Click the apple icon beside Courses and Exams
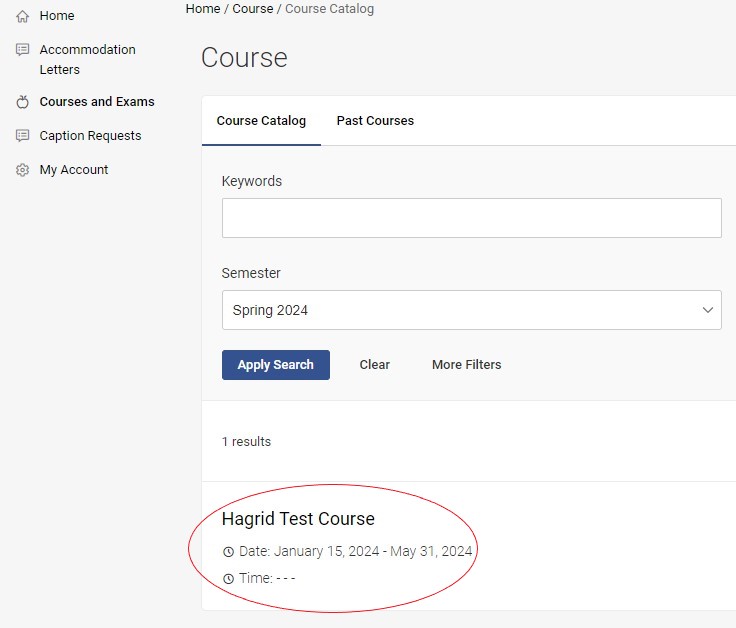Viewport: 736px width, 628px height. click(x=23, y=102)
